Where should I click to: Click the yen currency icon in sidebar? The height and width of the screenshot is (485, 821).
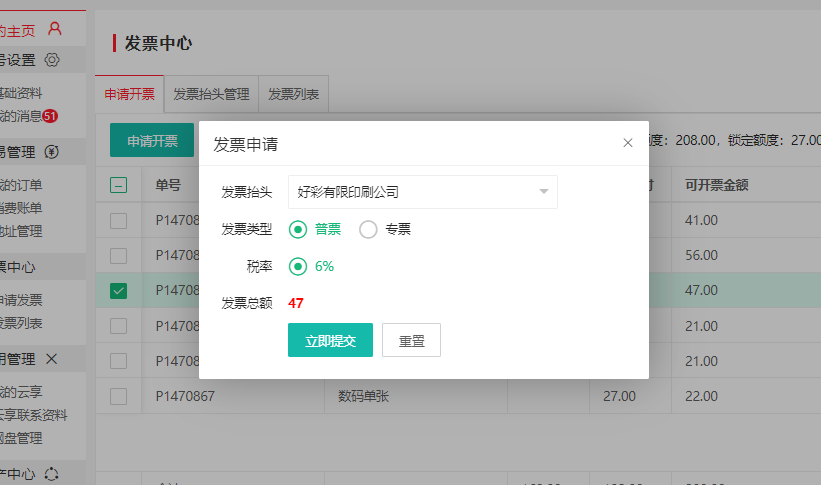52,152
